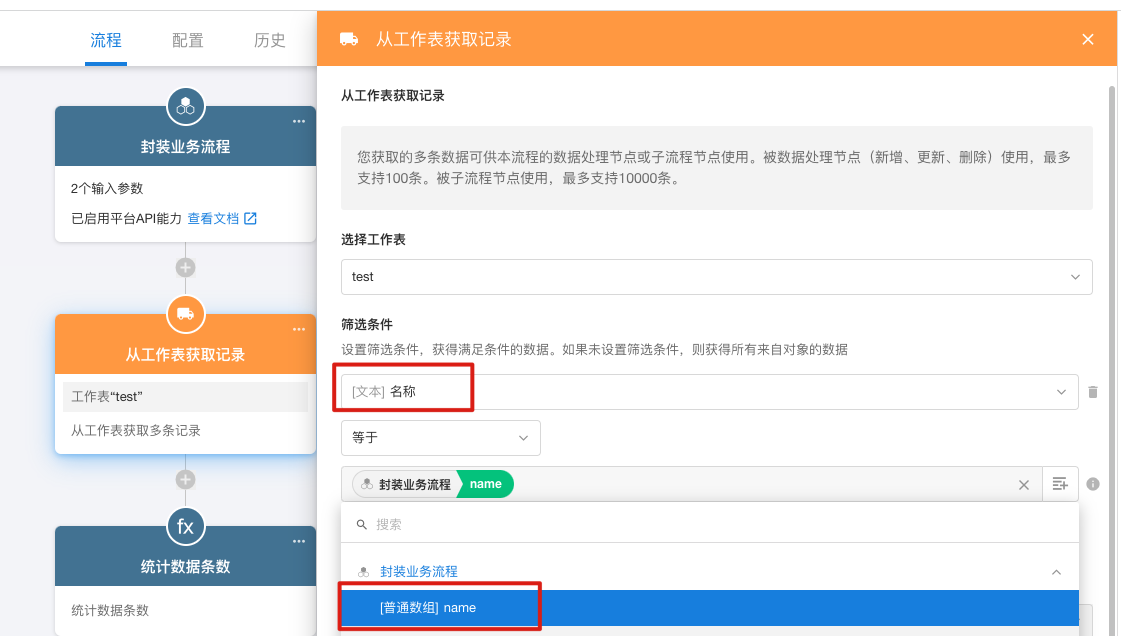Open the [文本] 名称 field dropdown
This screenshot has height=636, width=1121.
coord(709,392)
